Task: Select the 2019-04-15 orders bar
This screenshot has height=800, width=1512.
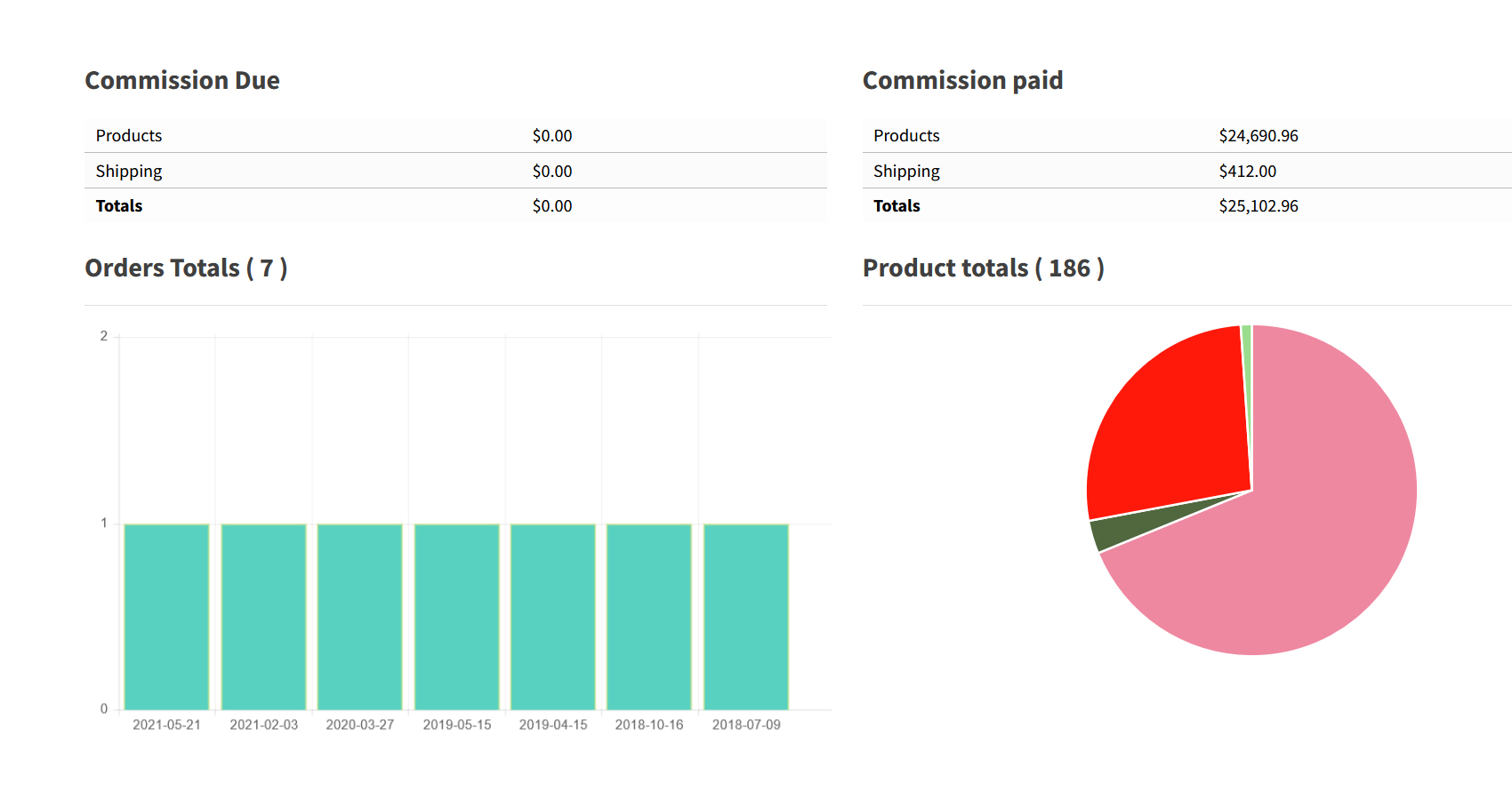Action: point(552,616)
